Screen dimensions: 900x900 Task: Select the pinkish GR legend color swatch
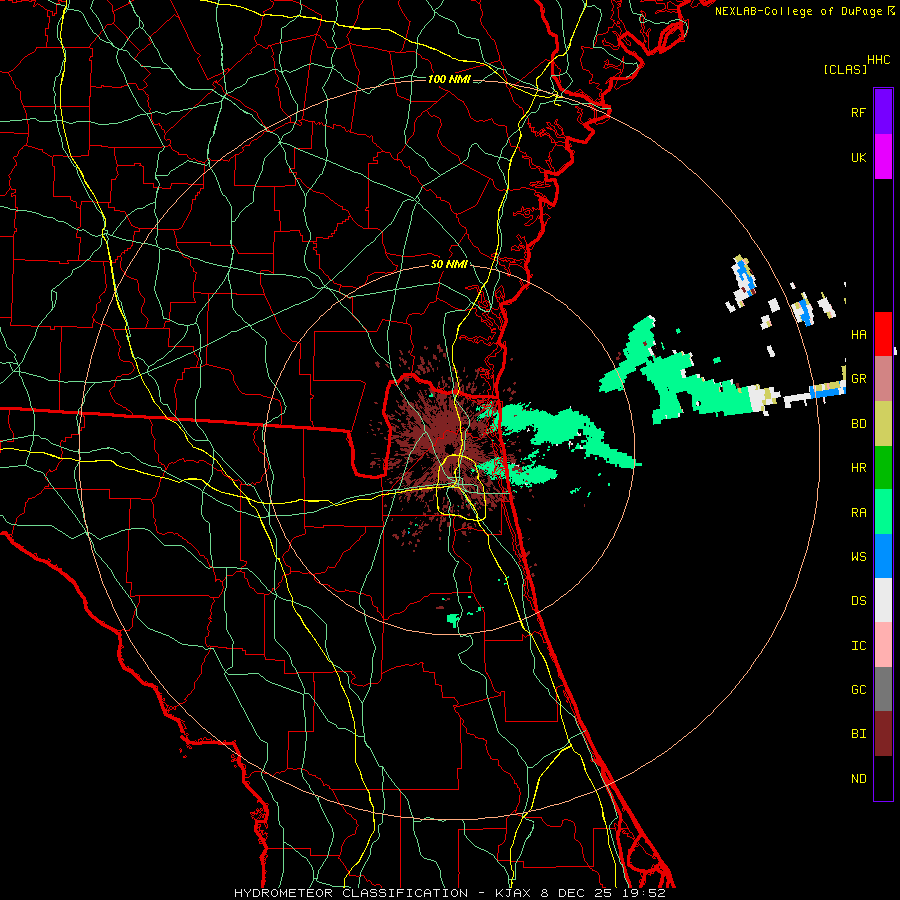pyautogui.click(x=883, y=379)
